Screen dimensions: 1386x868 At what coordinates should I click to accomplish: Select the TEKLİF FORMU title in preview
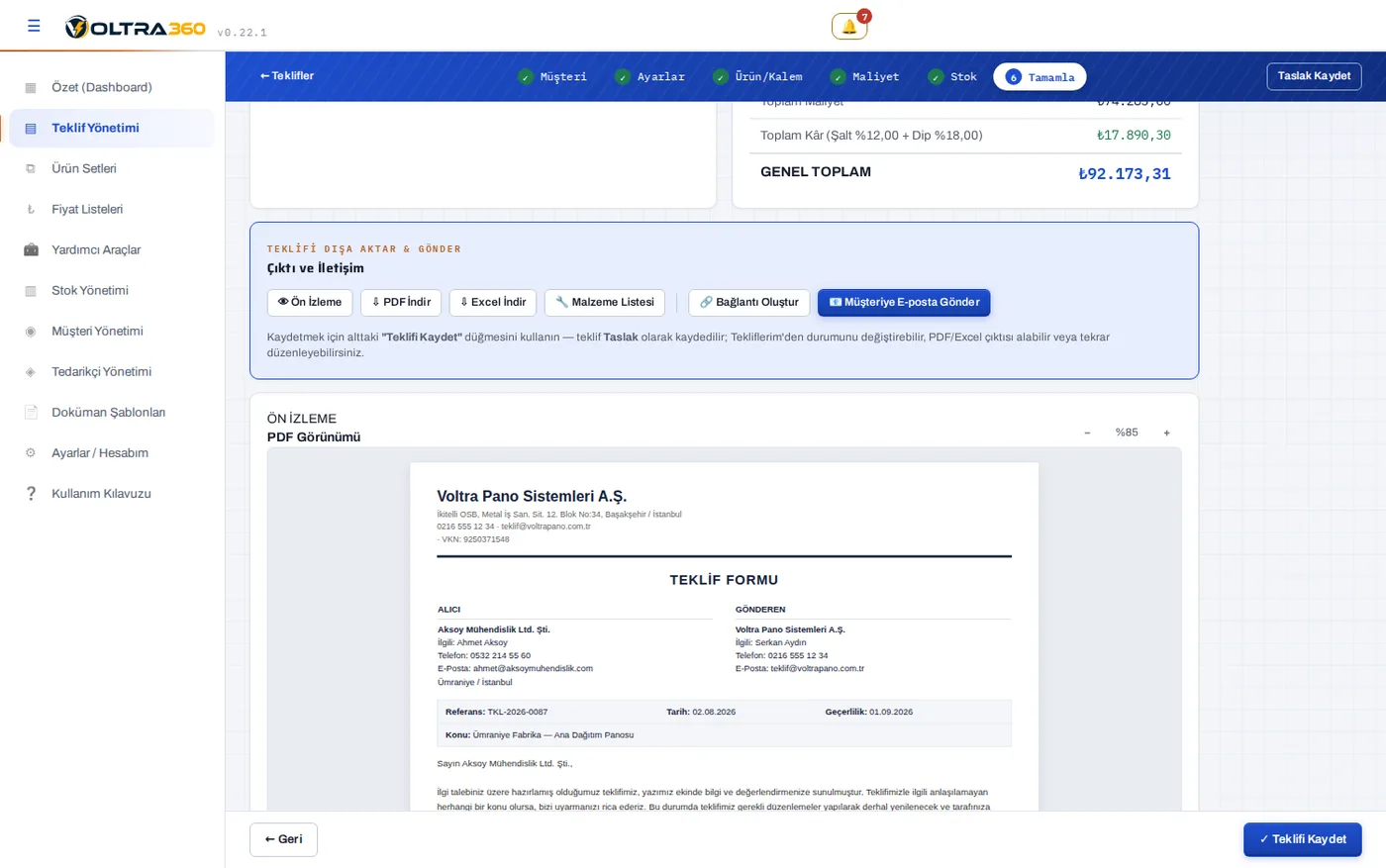click(x=724, y=580)
